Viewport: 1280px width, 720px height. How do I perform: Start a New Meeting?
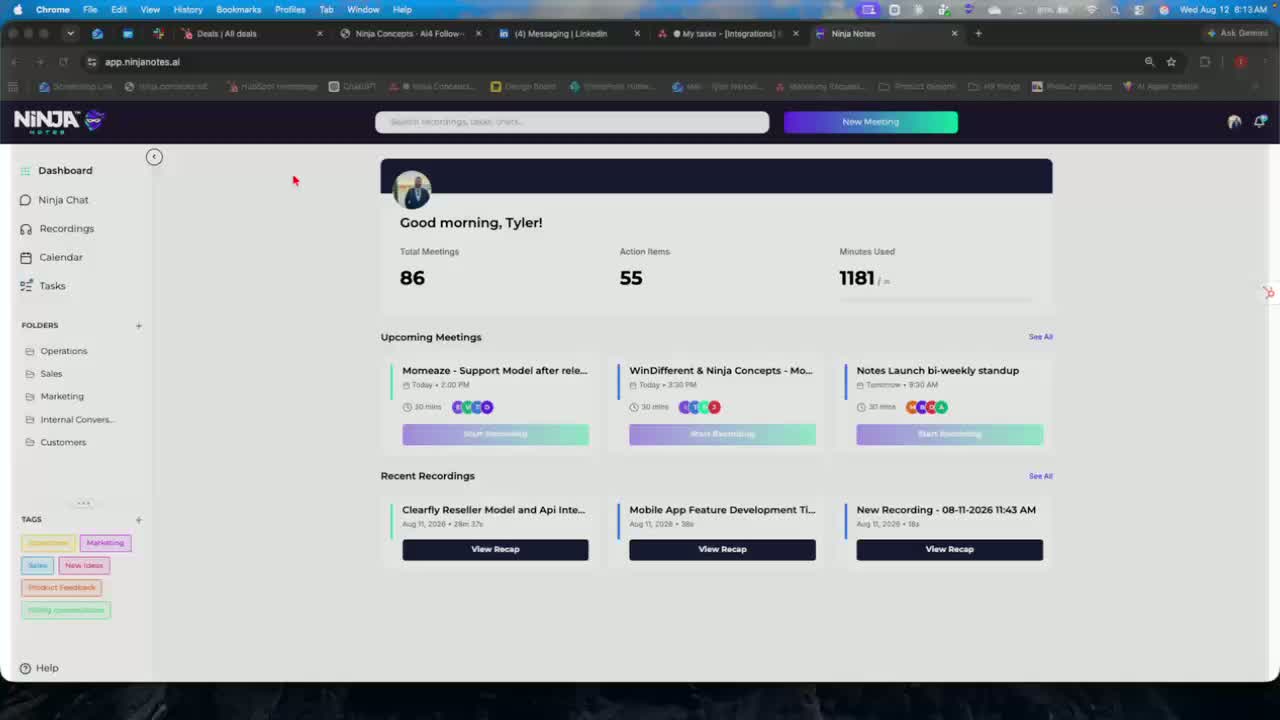coord(870,122)
